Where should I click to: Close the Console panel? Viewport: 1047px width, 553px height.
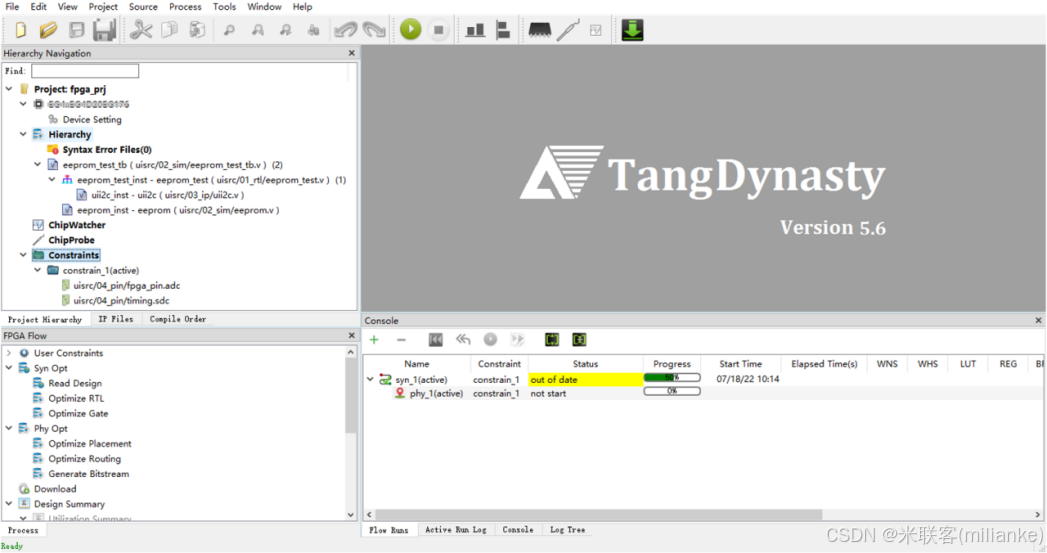coord(1038,321)
